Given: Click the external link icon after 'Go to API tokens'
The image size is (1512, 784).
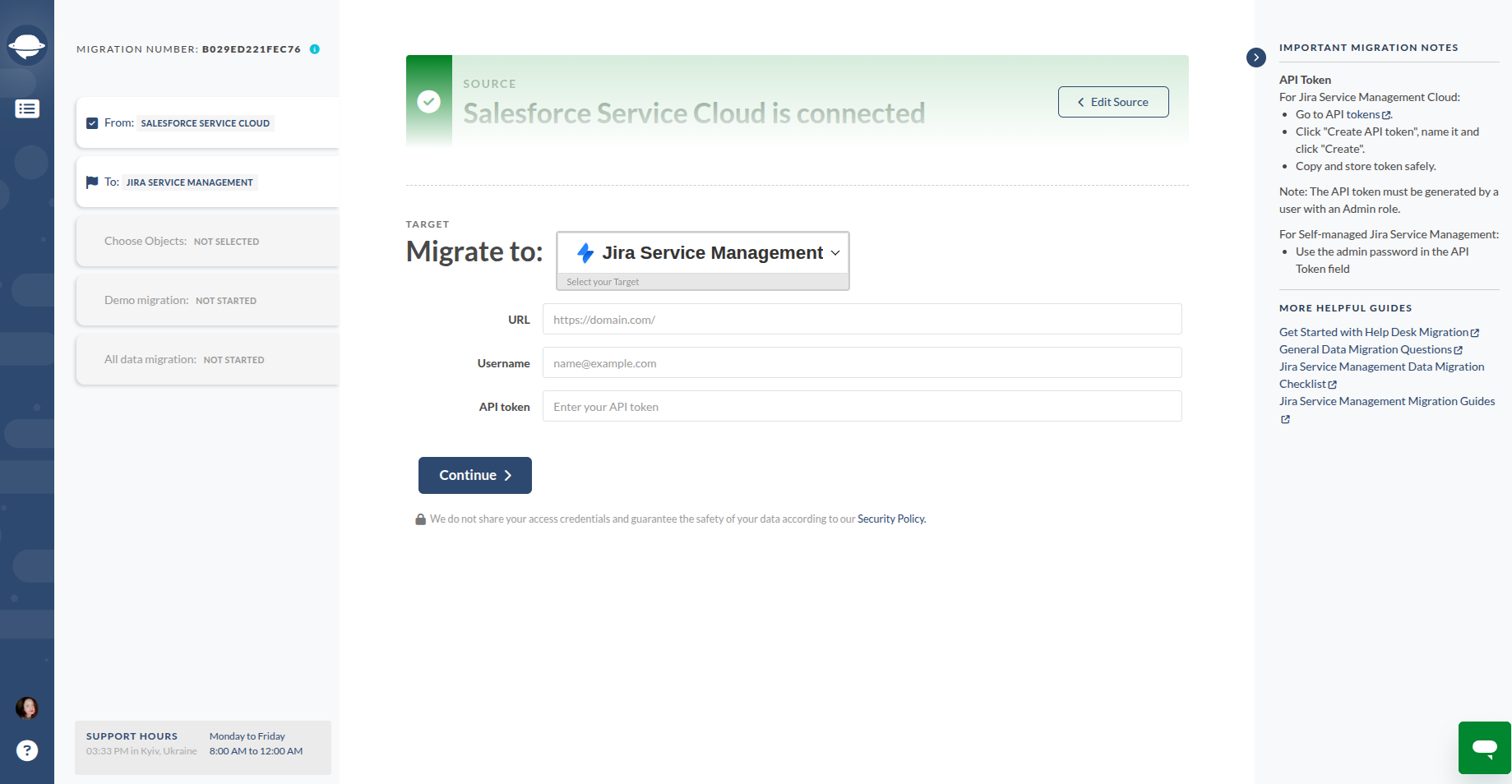Looking at the screenshot, I should (x=1386, y=114).
